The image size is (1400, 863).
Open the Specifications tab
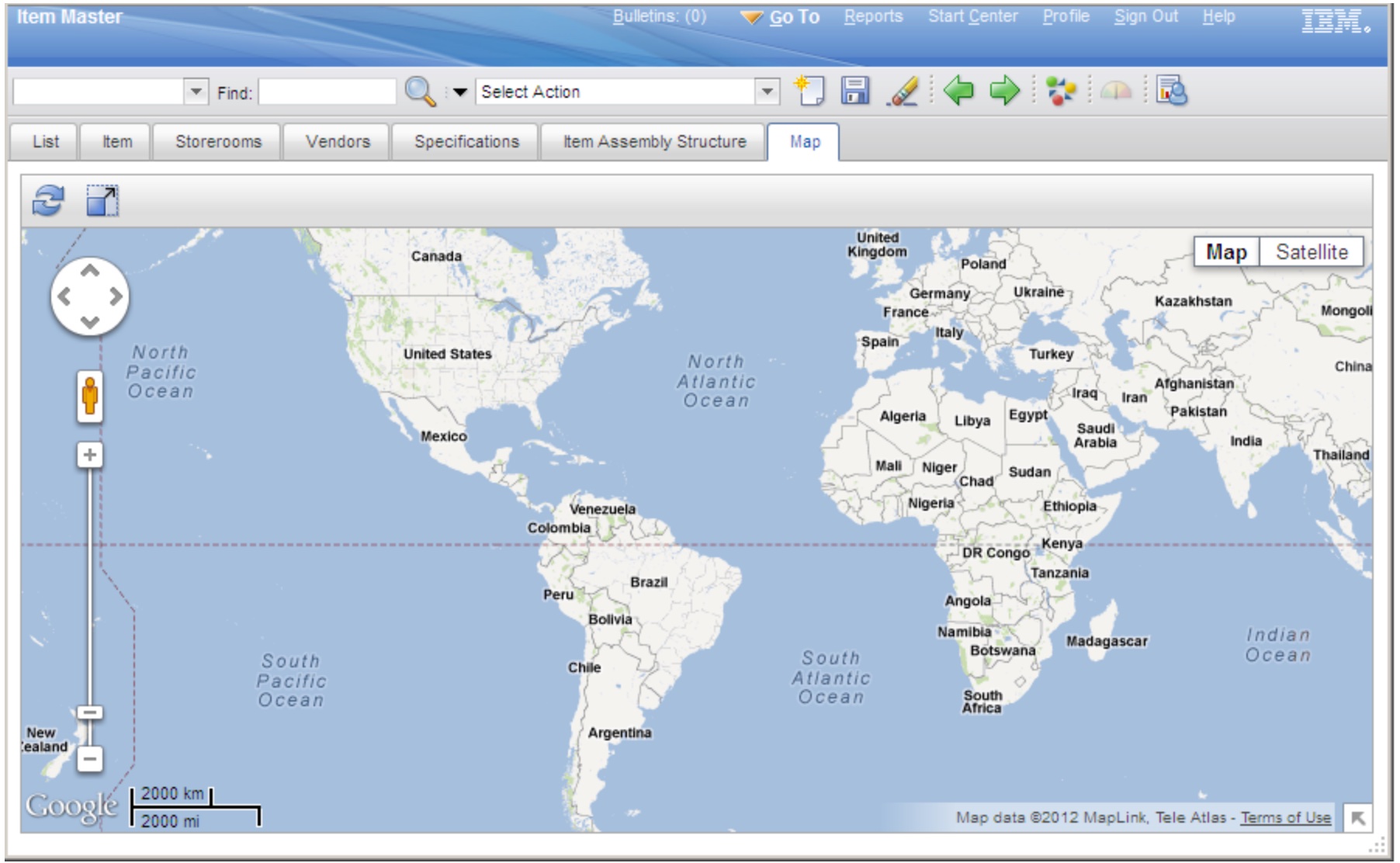point(466,142)
